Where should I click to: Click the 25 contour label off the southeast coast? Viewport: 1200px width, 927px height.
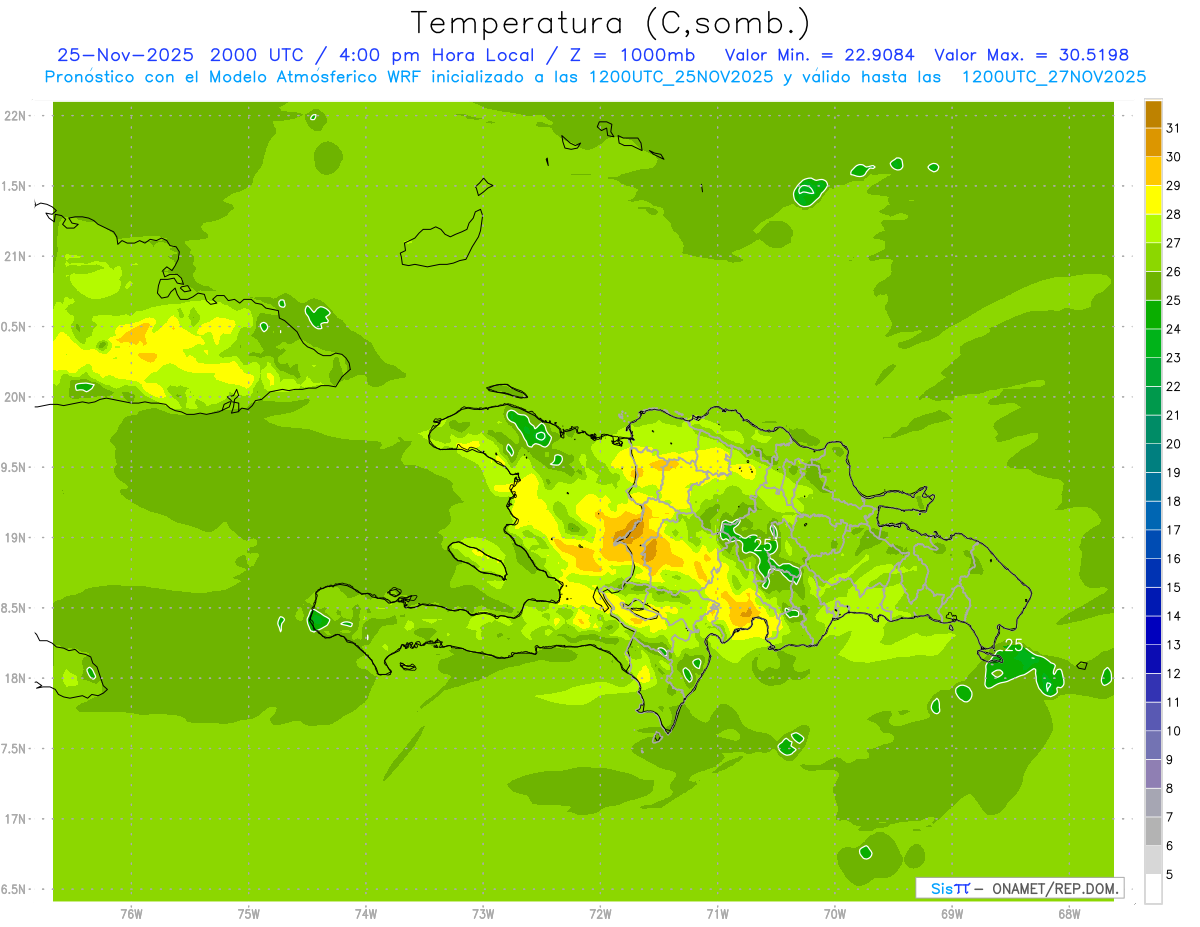1014,645
